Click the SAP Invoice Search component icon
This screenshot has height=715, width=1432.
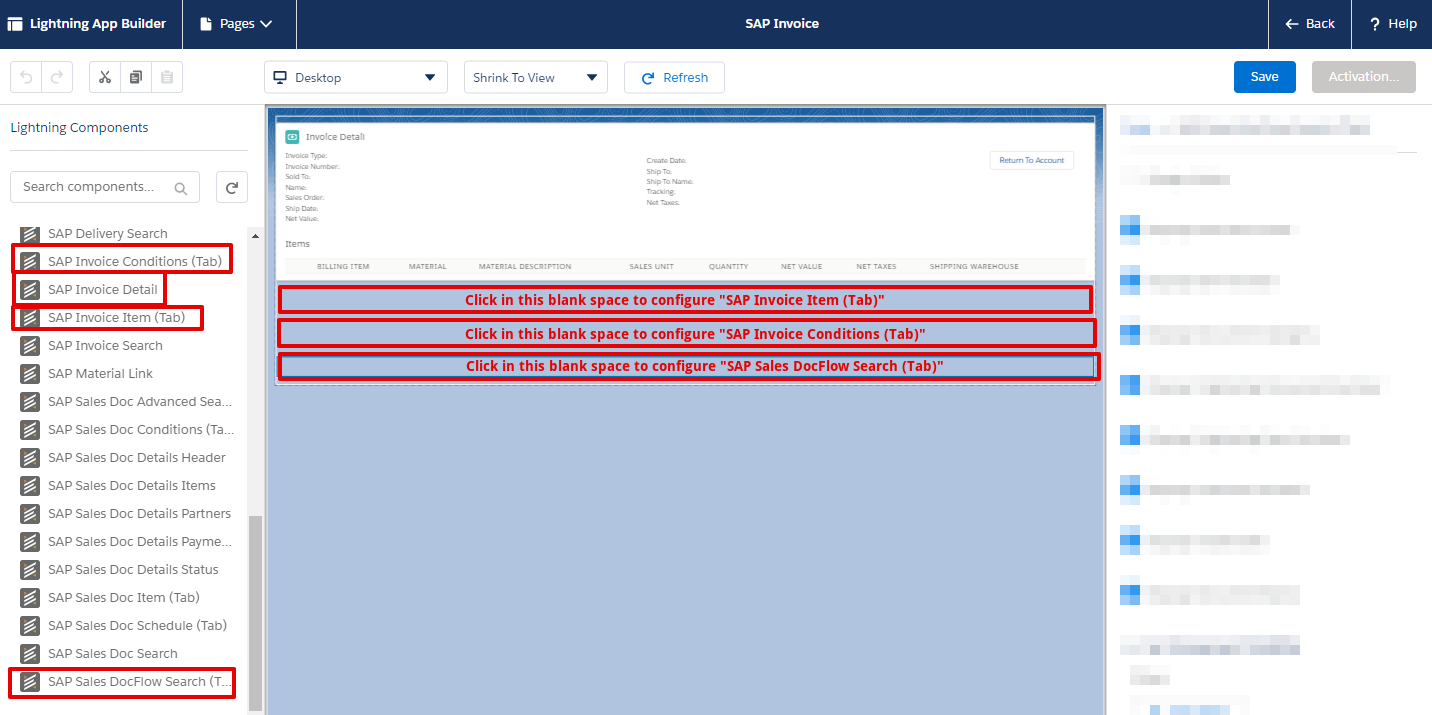[30, 346]
